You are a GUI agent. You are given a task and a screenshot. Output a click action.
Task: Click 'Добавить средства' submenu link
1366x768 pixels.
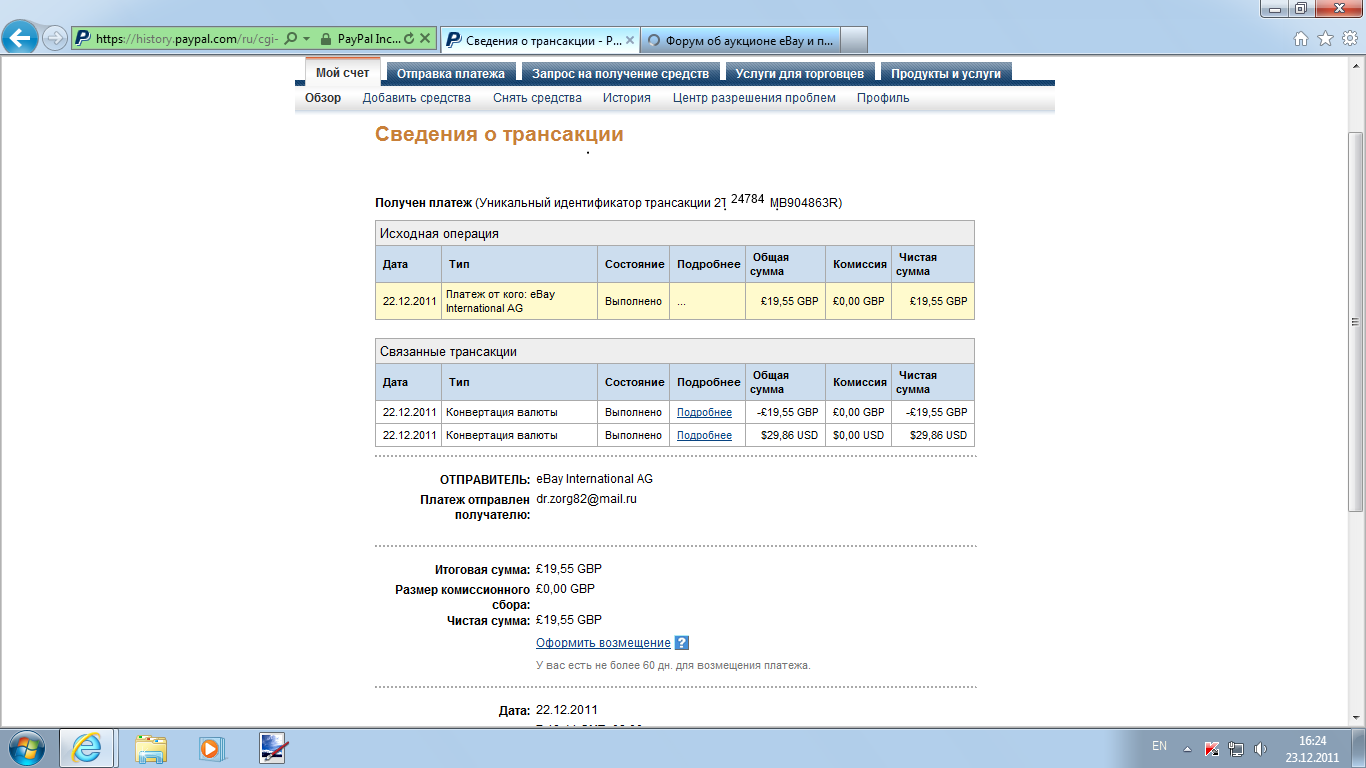click(x=416, y=98)
